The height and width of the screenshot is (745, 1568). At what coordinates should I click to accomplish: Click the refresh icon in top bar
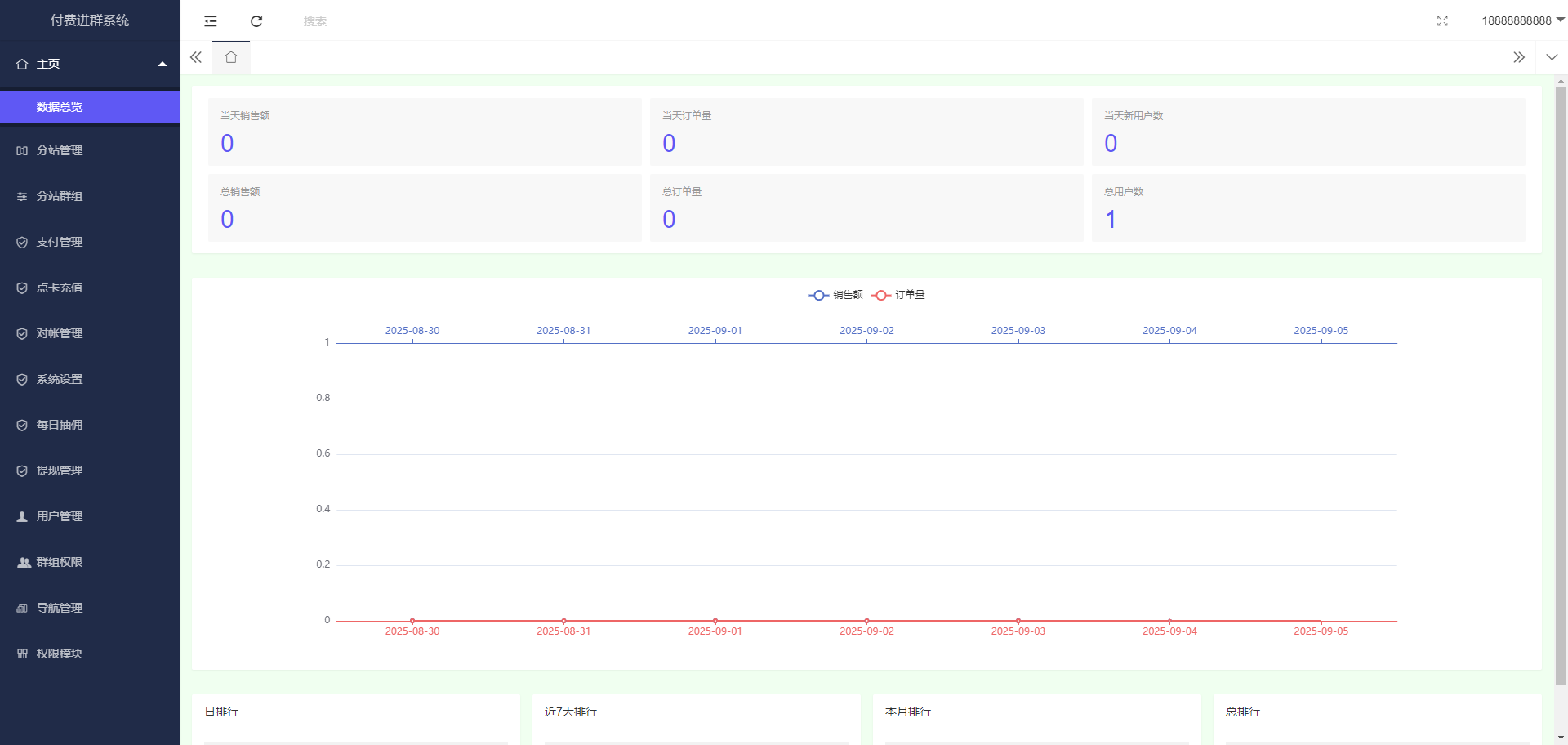coord(256,21)
